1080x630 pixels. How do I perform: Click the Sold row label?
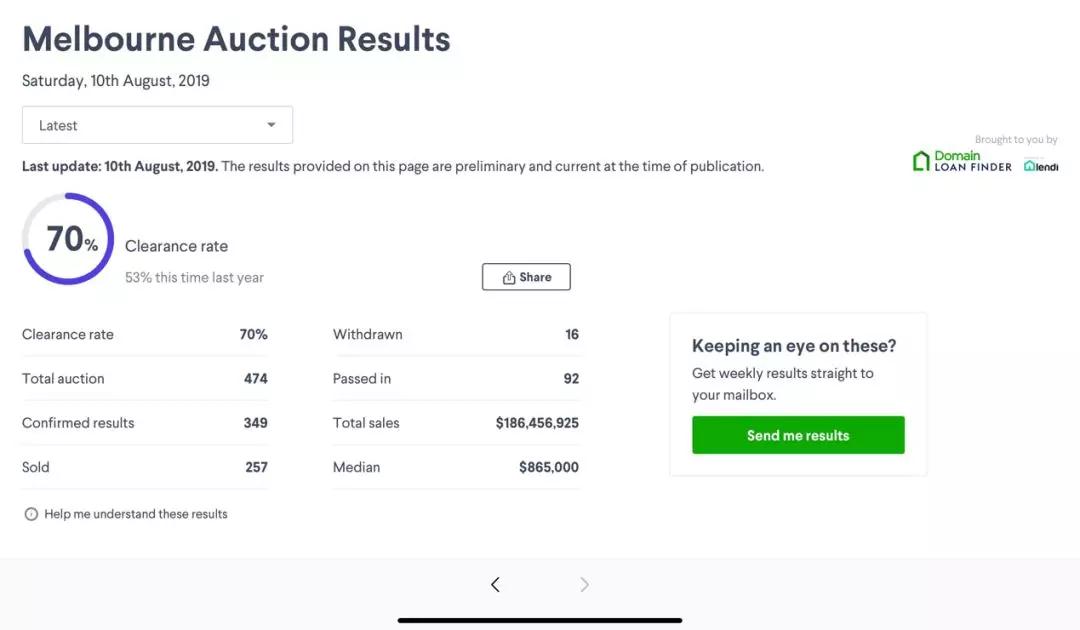(x=36, y=467)
